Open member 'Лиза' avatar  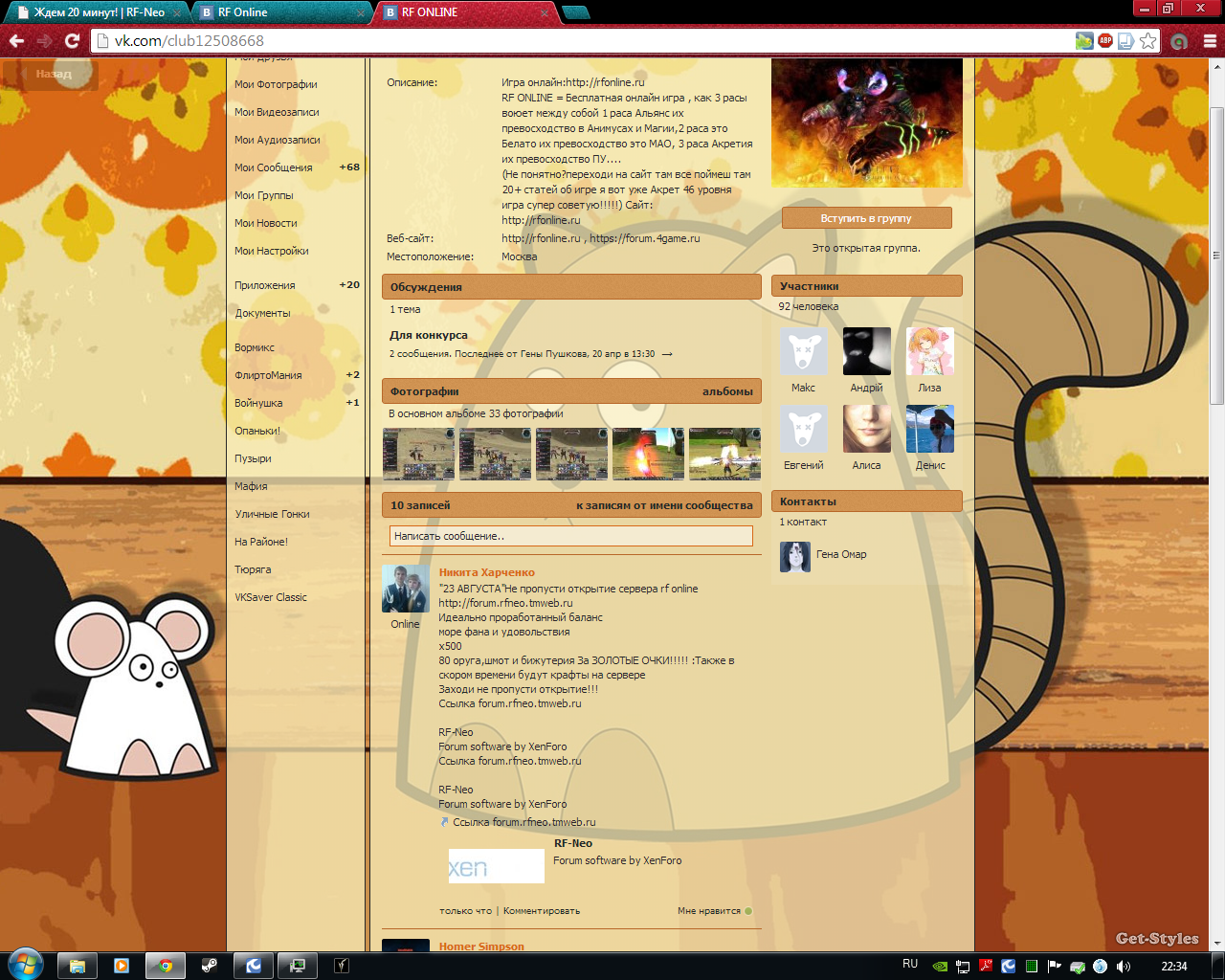point(929,351)
